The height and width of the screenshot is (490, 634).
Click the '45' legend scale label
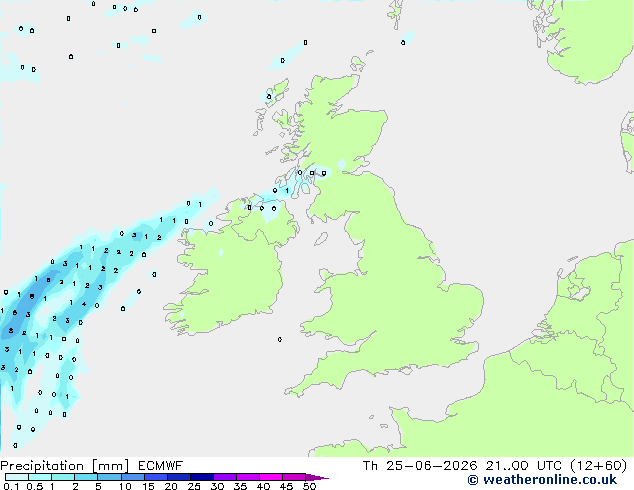point(286,486)
